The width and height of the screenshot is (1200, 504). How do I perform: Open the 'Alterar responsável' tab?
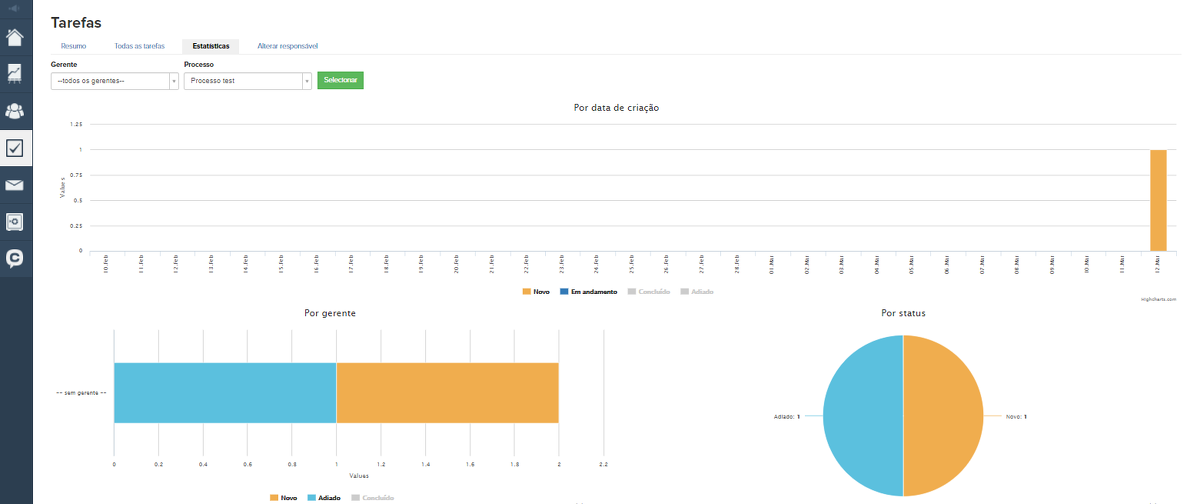pos(287,46)
